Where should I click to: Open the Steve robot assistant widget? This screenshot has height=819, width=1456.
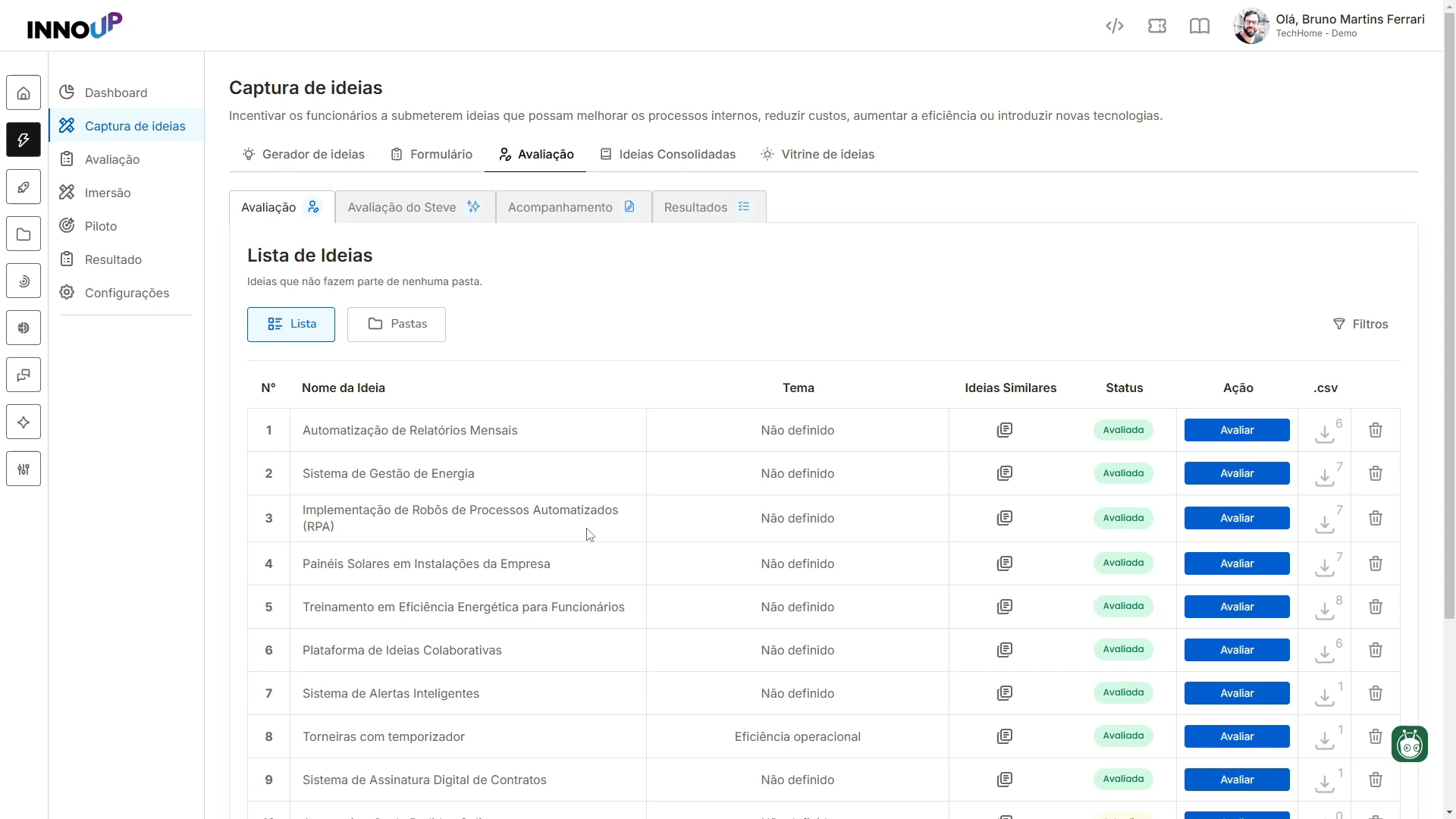click(1410, 744)
